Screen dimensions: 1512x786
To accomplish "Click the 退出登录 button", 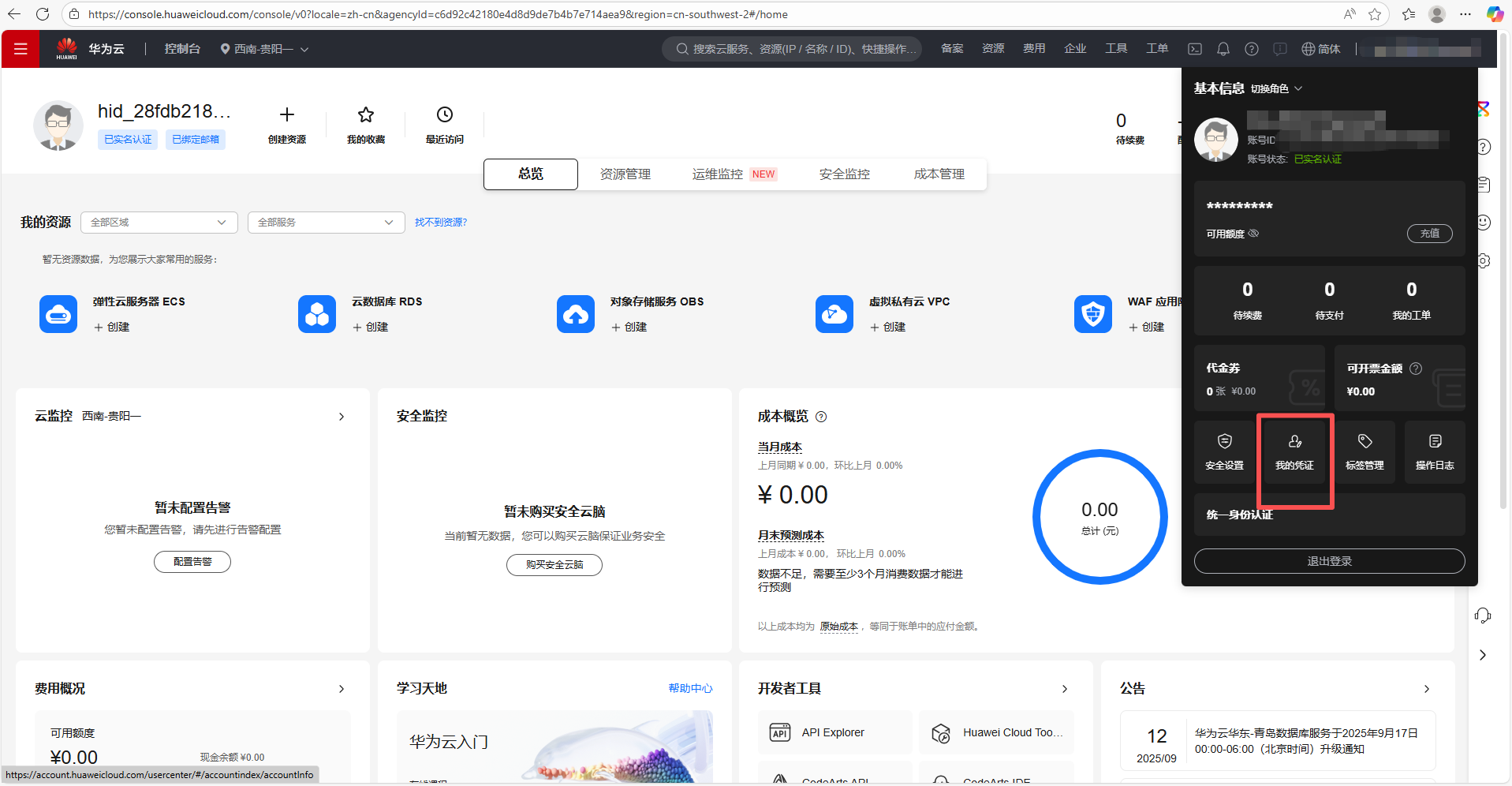I will pos(1330,561).
